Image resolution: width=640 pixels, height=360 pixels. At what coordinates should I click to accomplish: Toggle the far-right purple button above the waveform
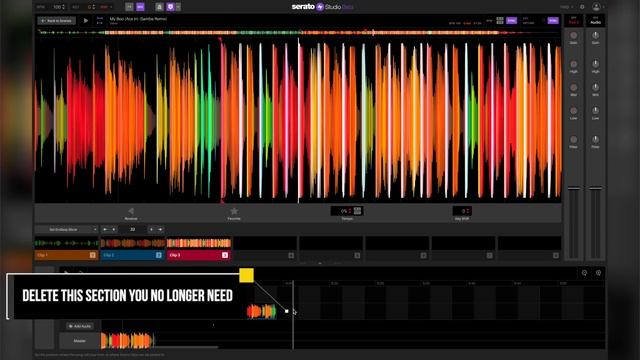point(553,20)
